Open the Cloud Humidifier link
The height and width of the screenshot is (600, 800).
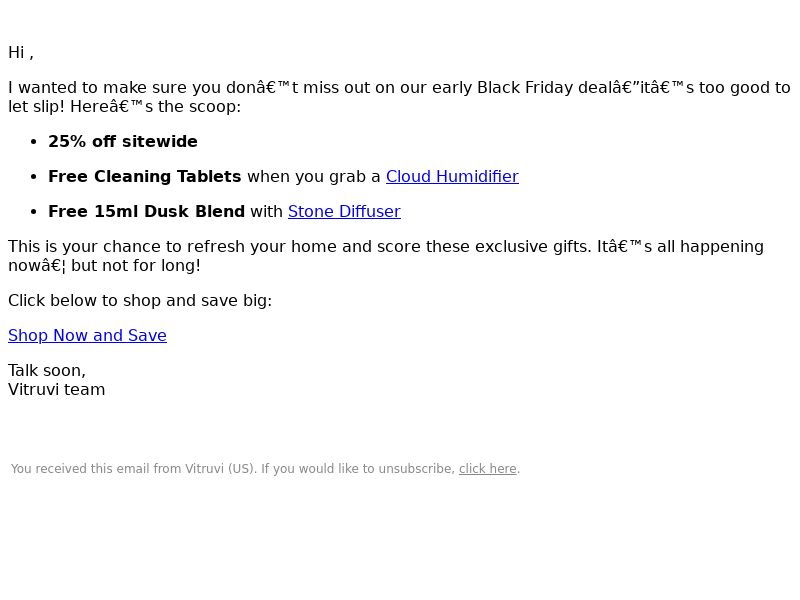tap(452, 177)
